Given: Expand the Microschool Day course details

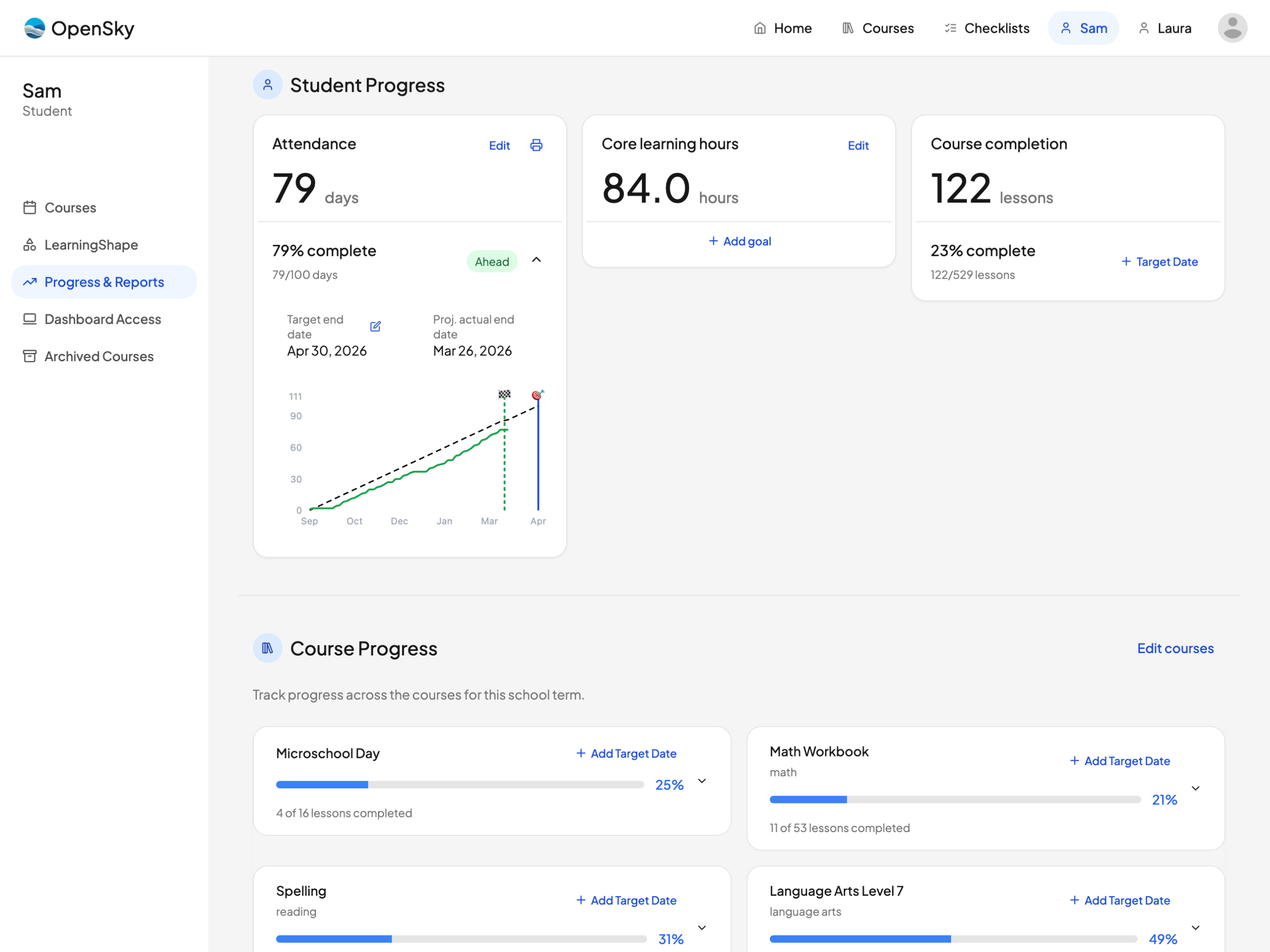Looking at the screenshot, I should (701, 781).
